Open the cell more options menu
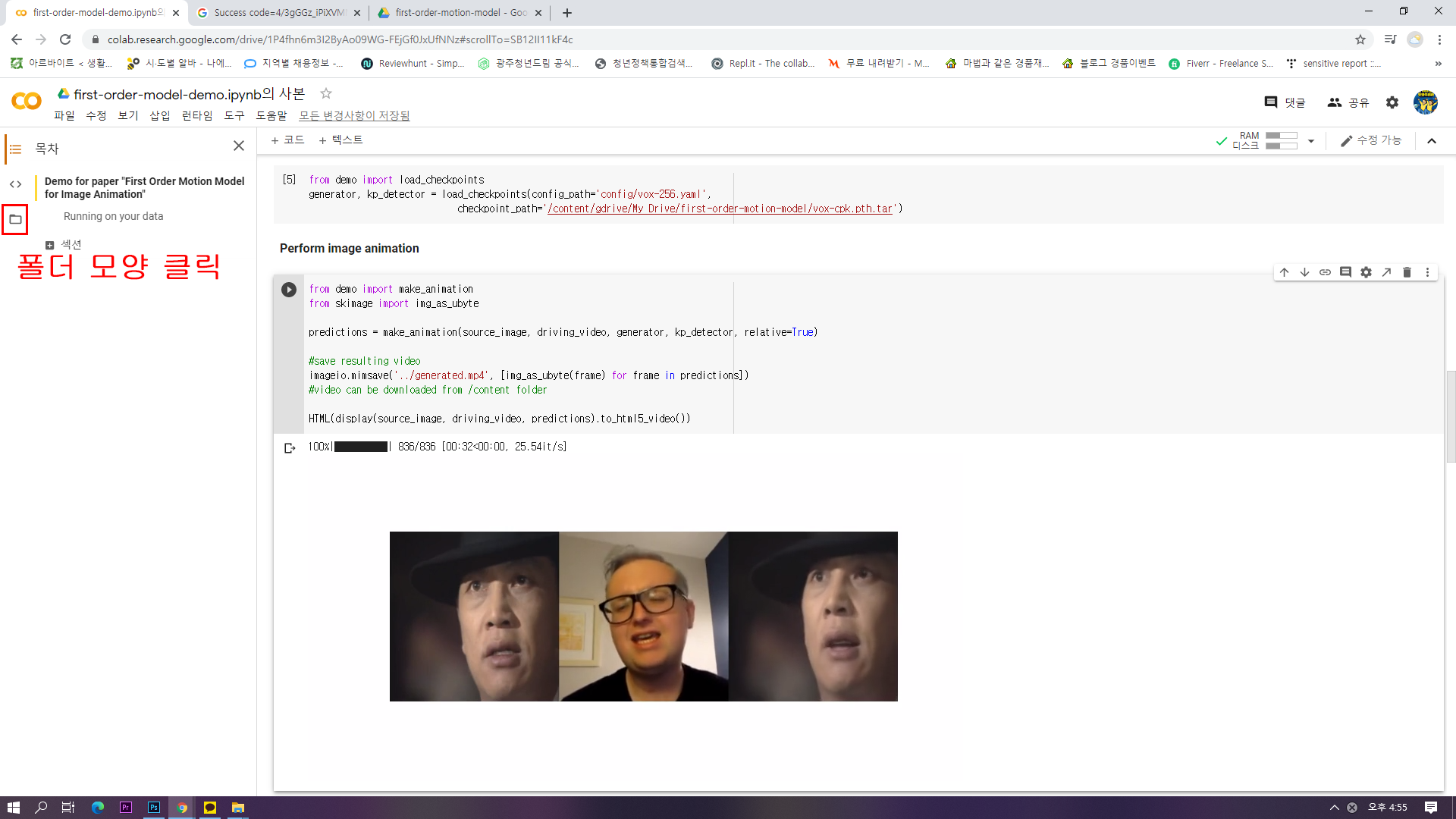Screen dimensions: 1456x819 tap(1427, 272)
